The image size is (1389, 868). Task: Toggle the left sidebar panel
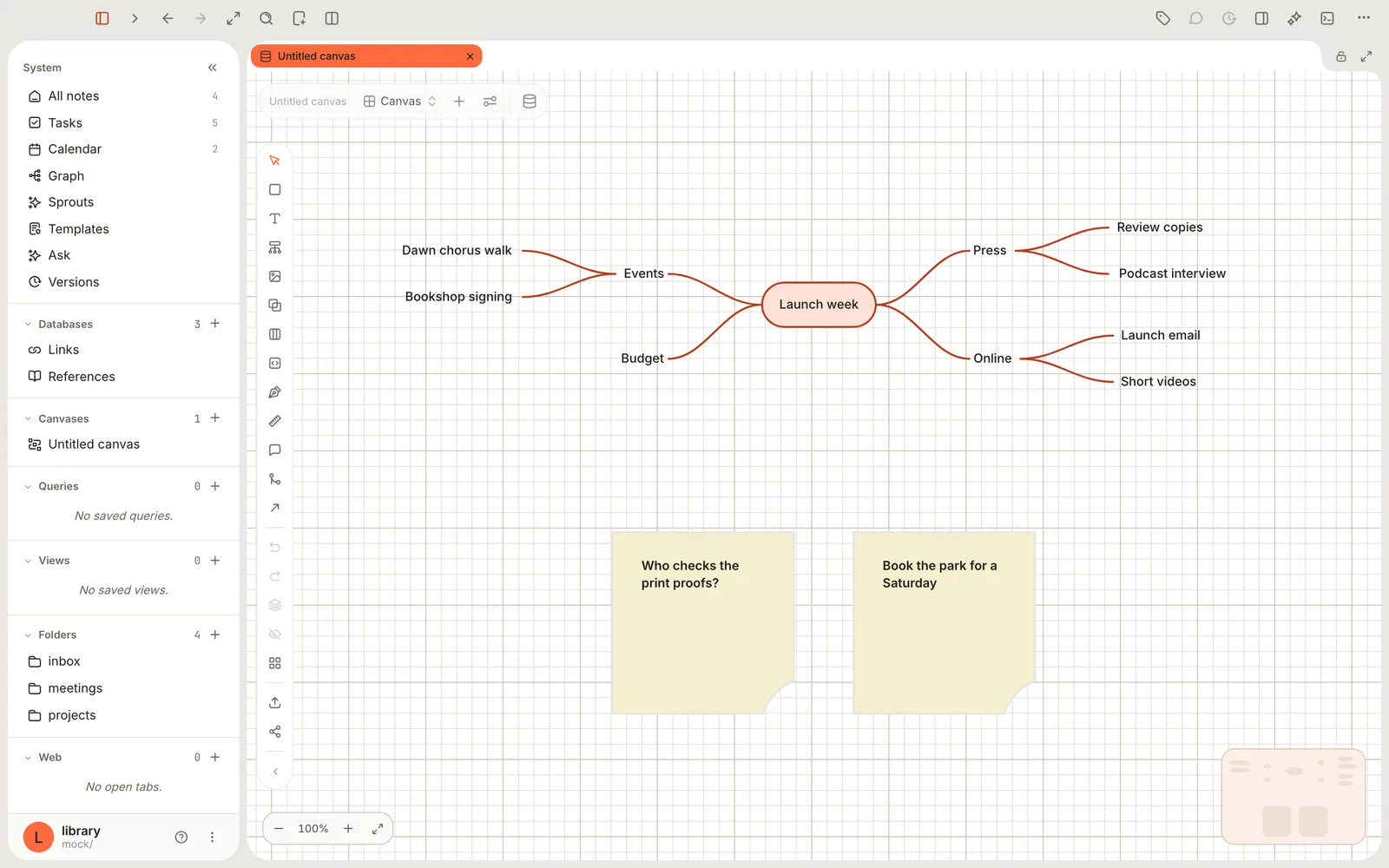(102, 18)
